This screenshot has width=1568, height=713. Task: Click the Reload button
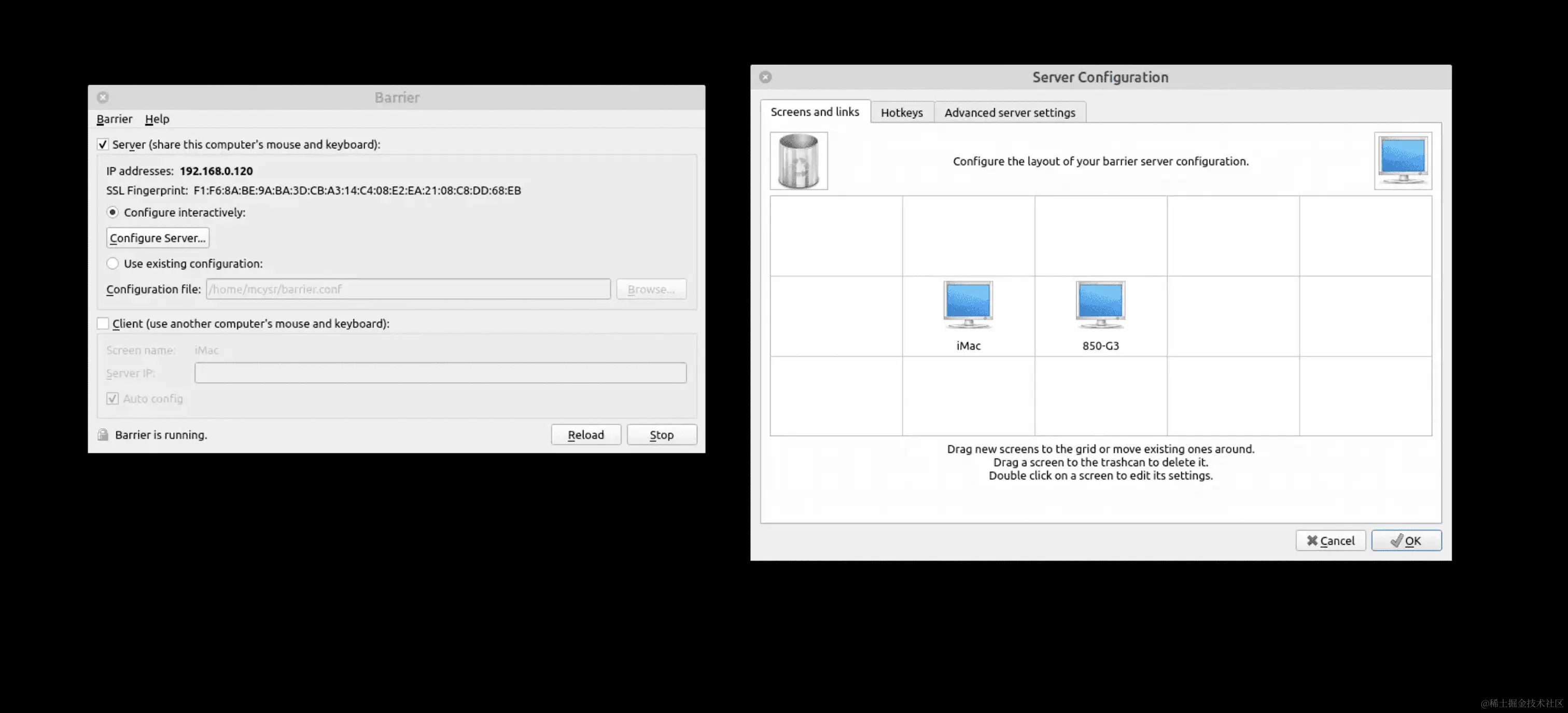(x=585, y=435)
